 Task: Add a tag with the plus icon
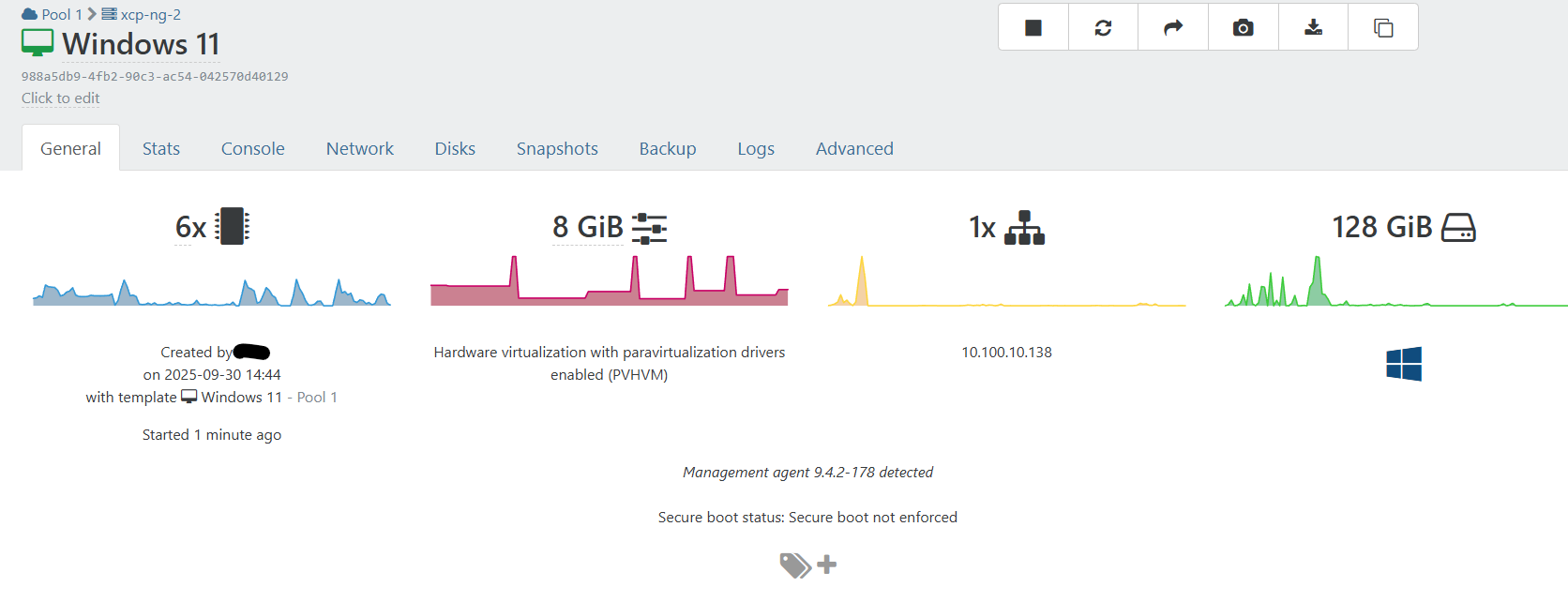click(x=826, y=564)
